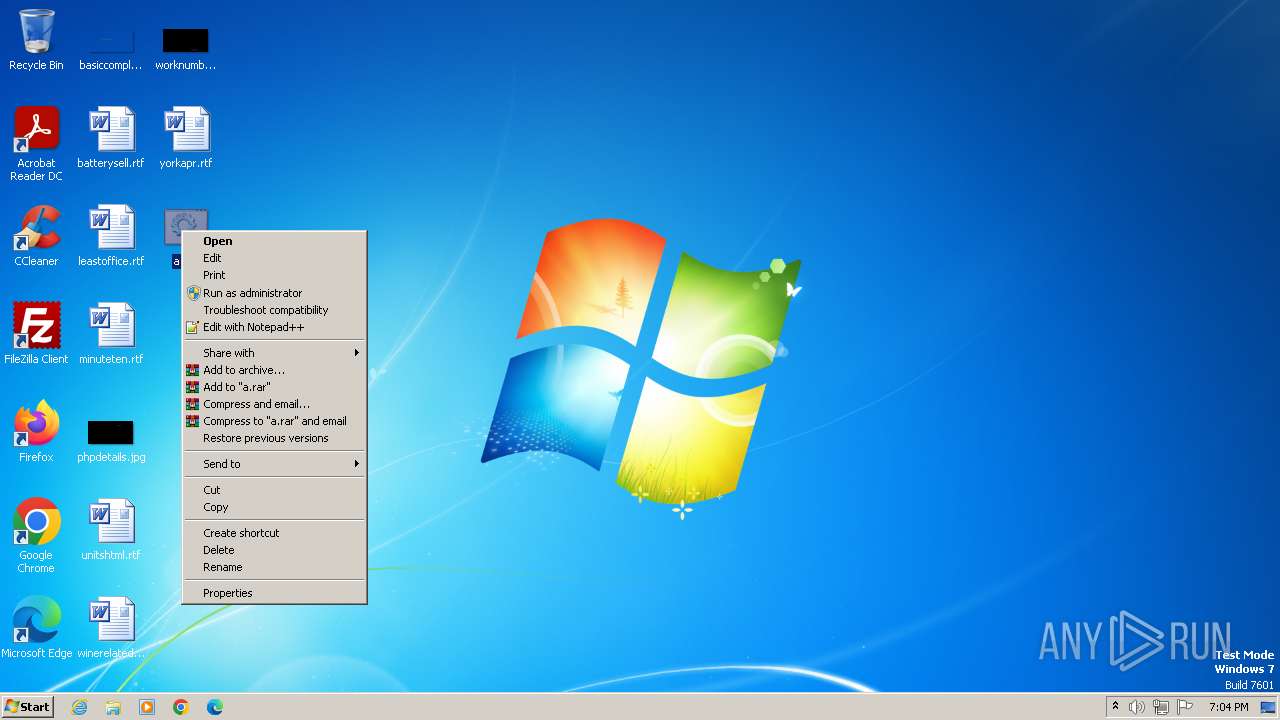The width and height of the screenshot is (1280, 720).
Task: Select Create shortcut
Action: [275, 533]
